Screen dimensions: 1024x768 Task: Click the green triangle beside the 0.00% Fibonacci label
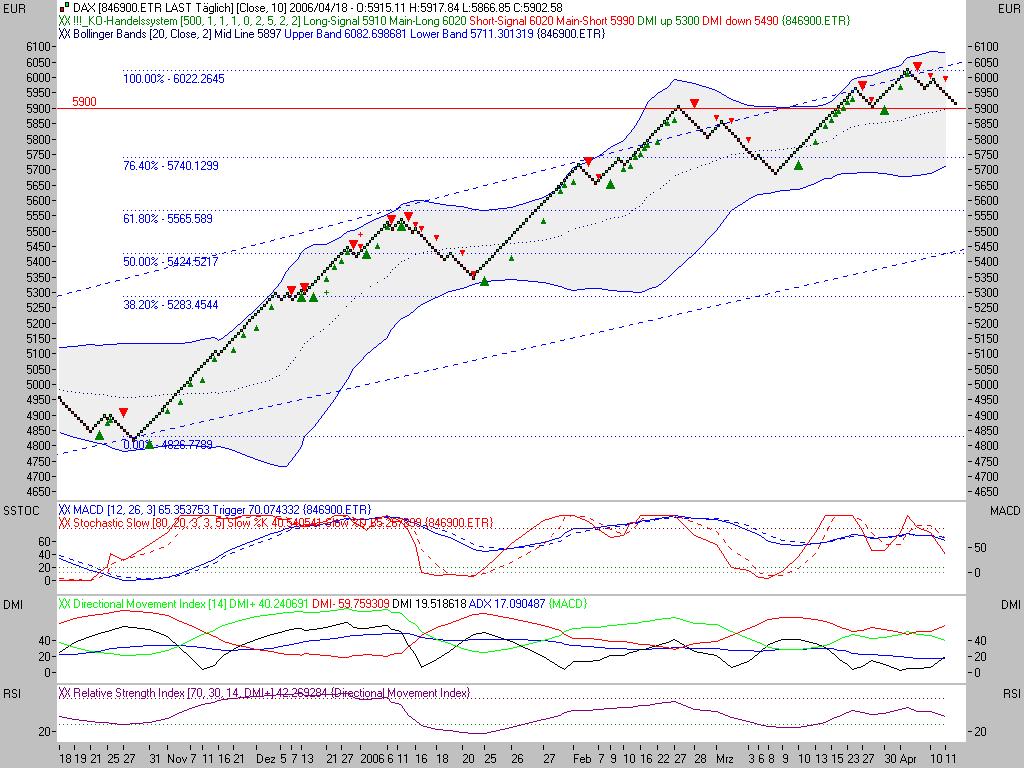tap(150, 445)
